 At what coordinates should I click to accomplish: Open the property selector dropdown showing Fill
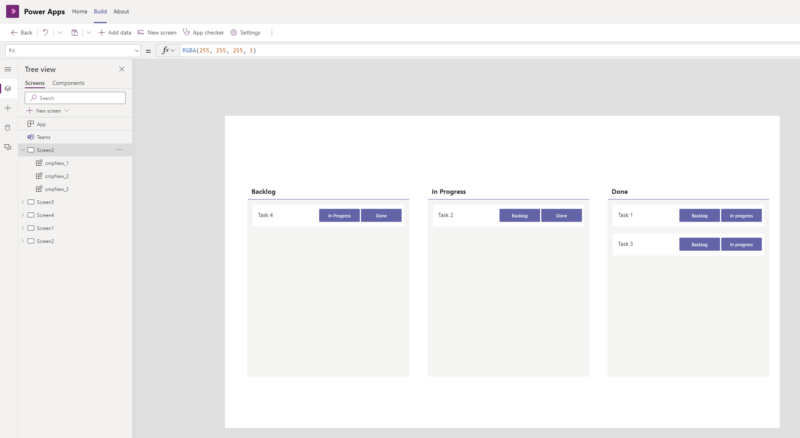pyautogui.click(x=72, y=50)
